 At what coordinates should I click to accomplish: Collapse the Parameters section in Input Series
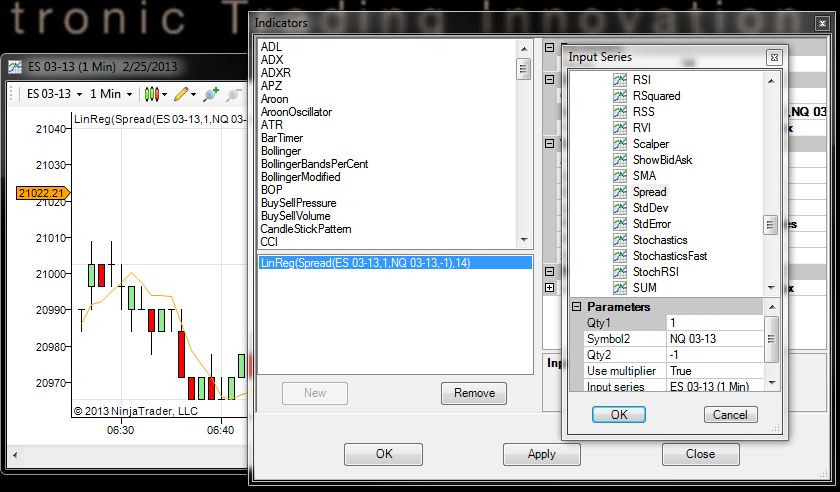point(576,307)
